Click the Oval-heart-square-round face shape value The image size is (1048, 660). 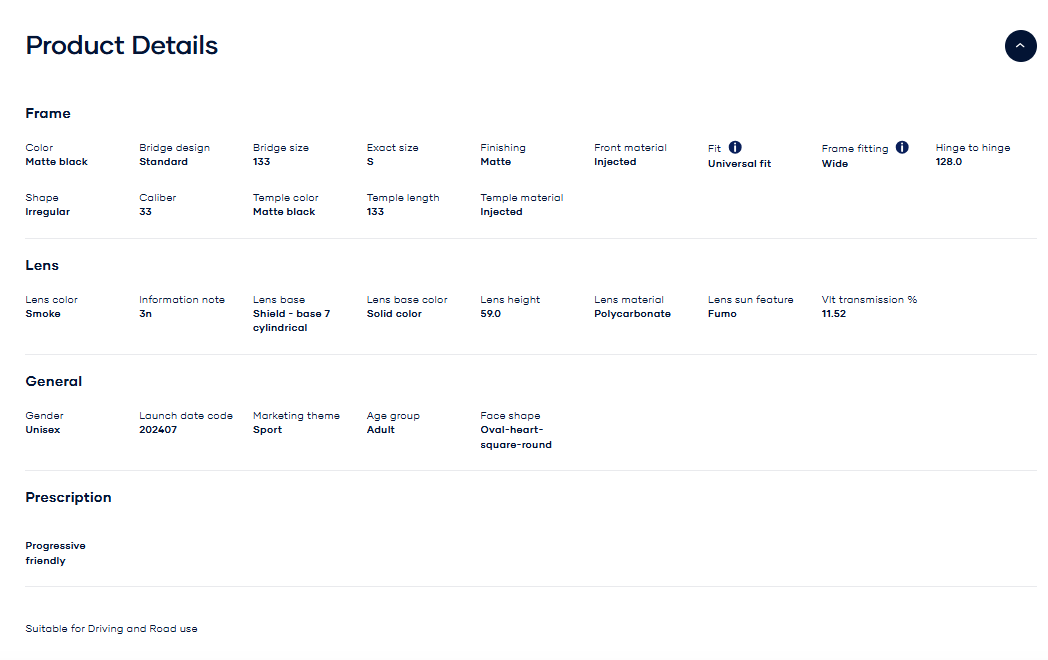(515, 437)
